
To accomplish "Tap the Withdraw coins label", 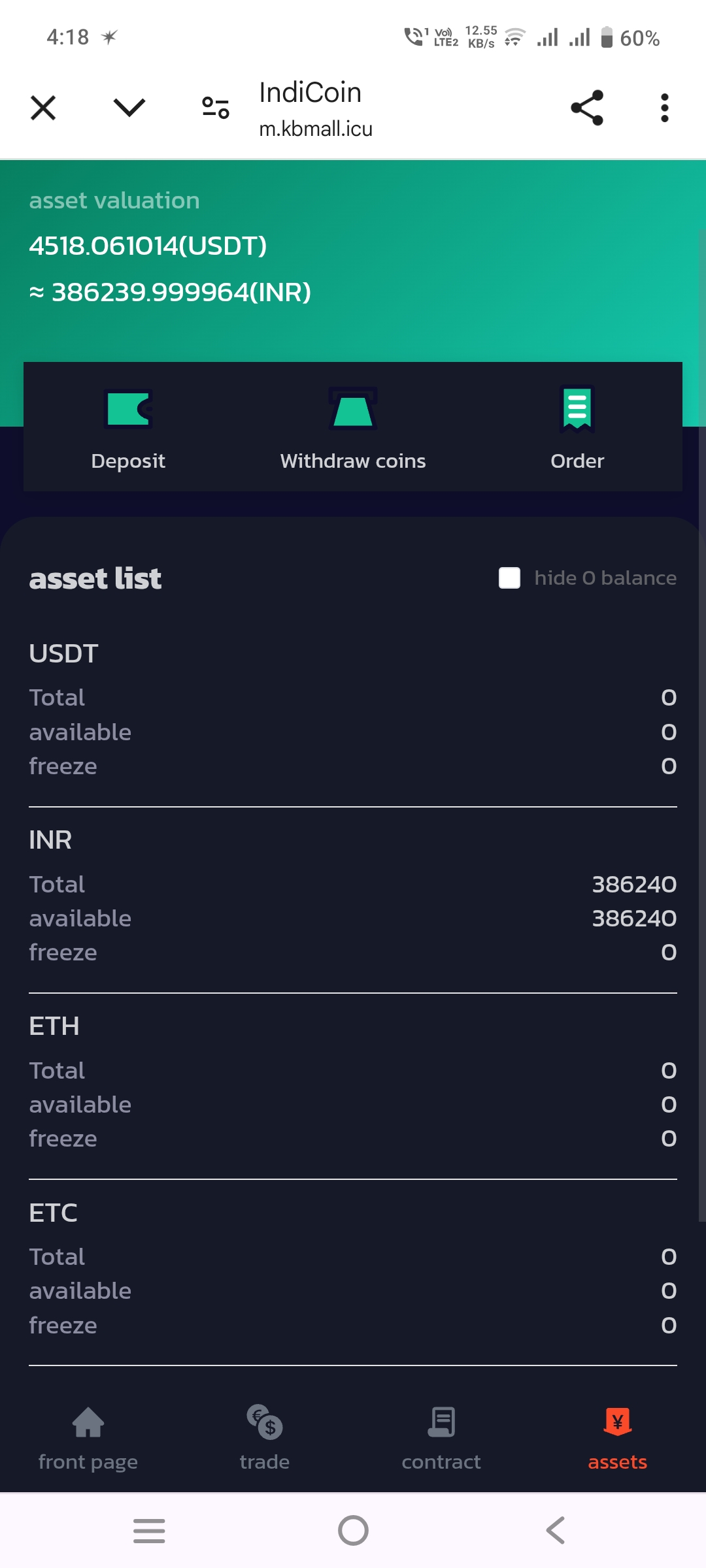I will pos(353,461).
